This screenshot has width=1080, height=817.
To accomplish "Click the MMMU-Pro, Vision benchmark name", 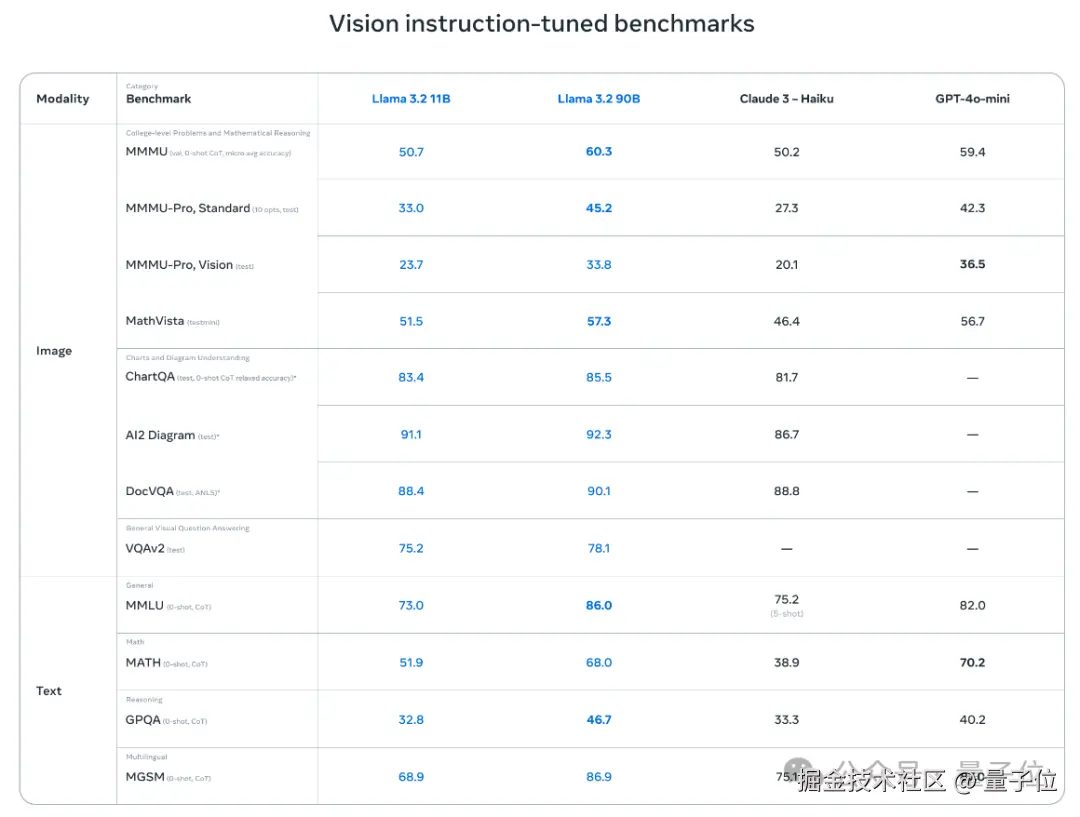I will [179, 265].
